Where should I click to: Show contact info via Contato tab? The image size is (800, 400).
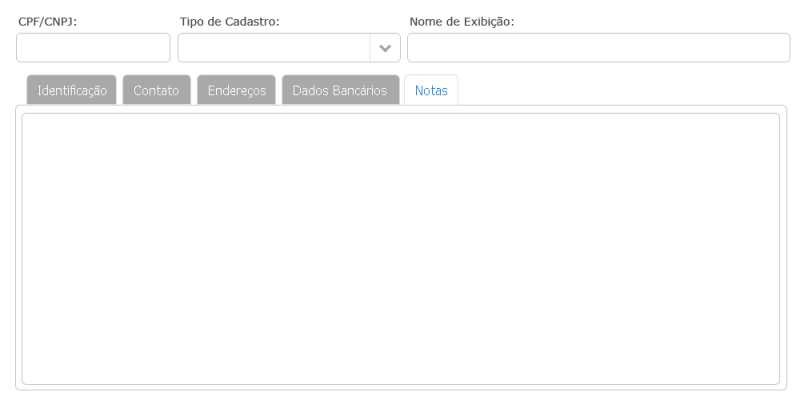(x=156, y=90)
